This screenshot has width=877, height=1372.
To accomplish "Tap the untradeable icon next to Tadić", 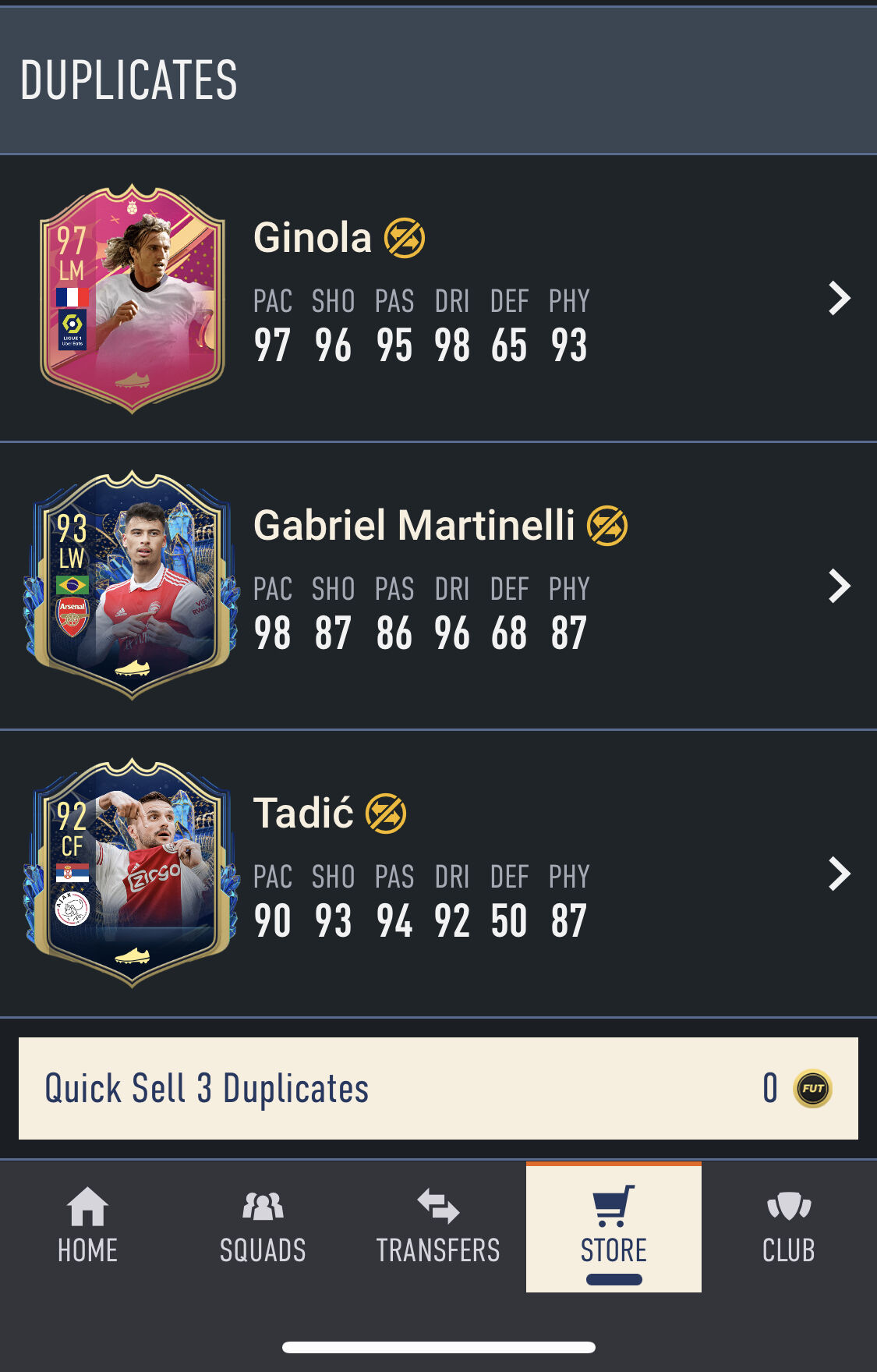I will point(386,814).
